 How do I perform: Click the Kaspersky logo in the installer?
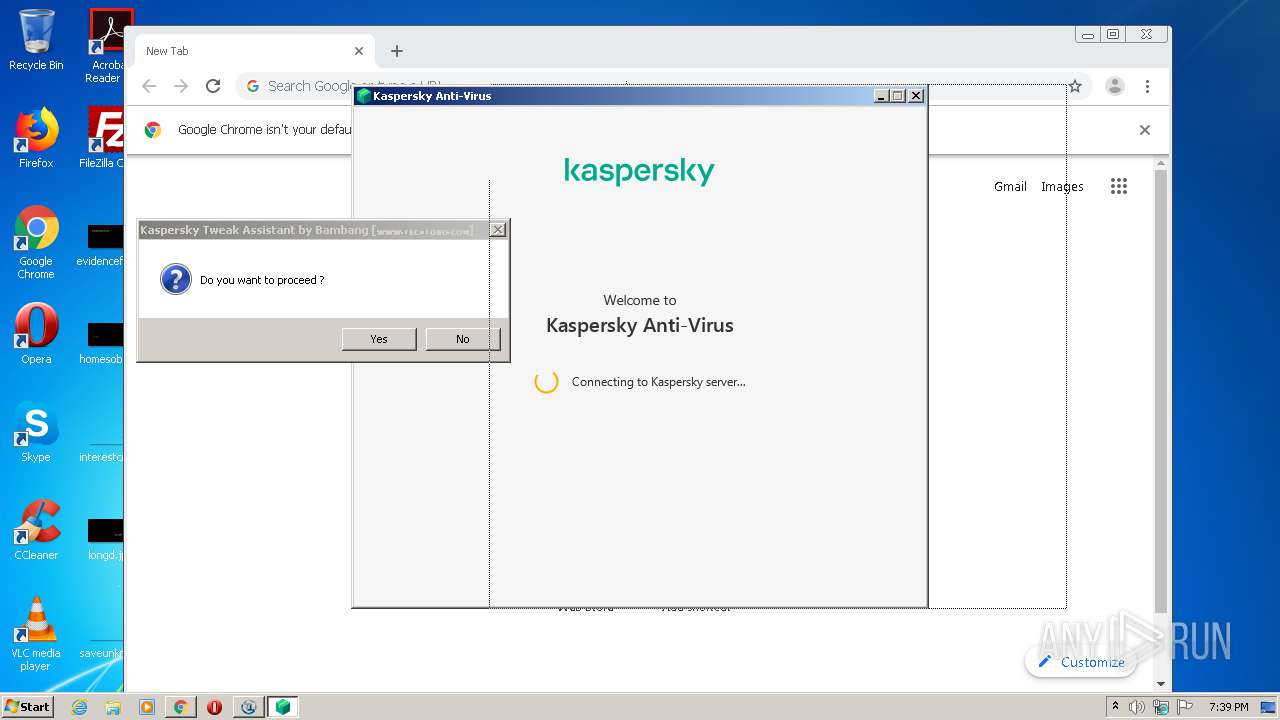[x=640, y=171]
